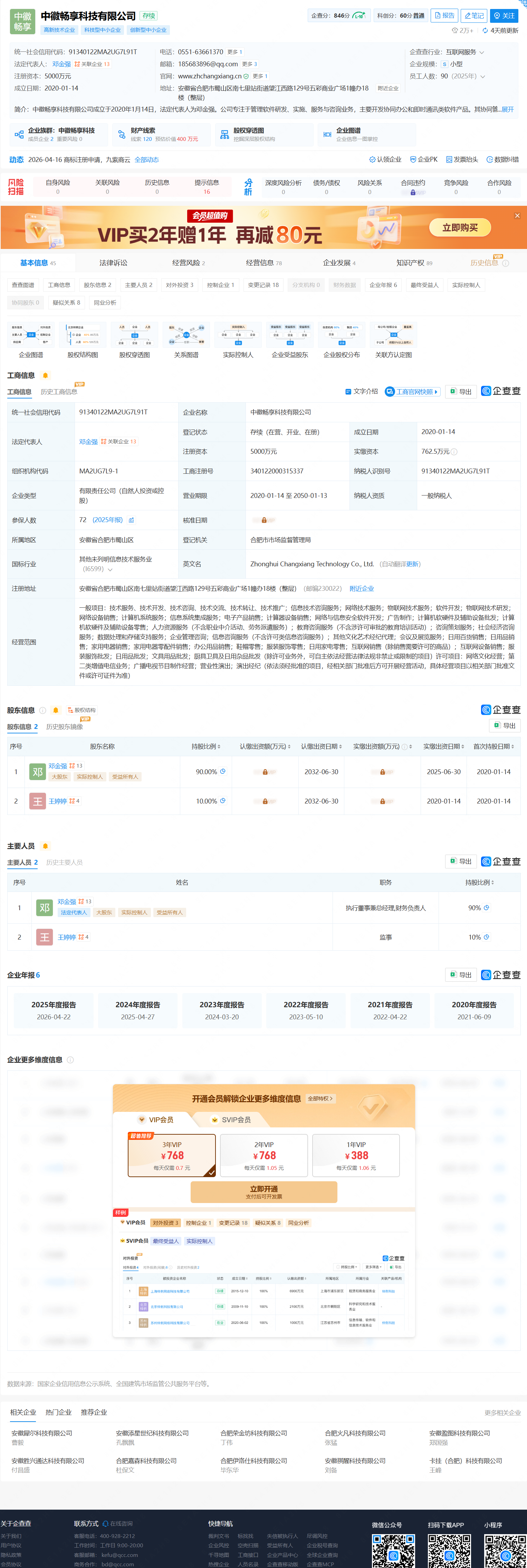Click the pie icon beside 90.00% shareholding
527x1568 pixels.
pos(223,771)
